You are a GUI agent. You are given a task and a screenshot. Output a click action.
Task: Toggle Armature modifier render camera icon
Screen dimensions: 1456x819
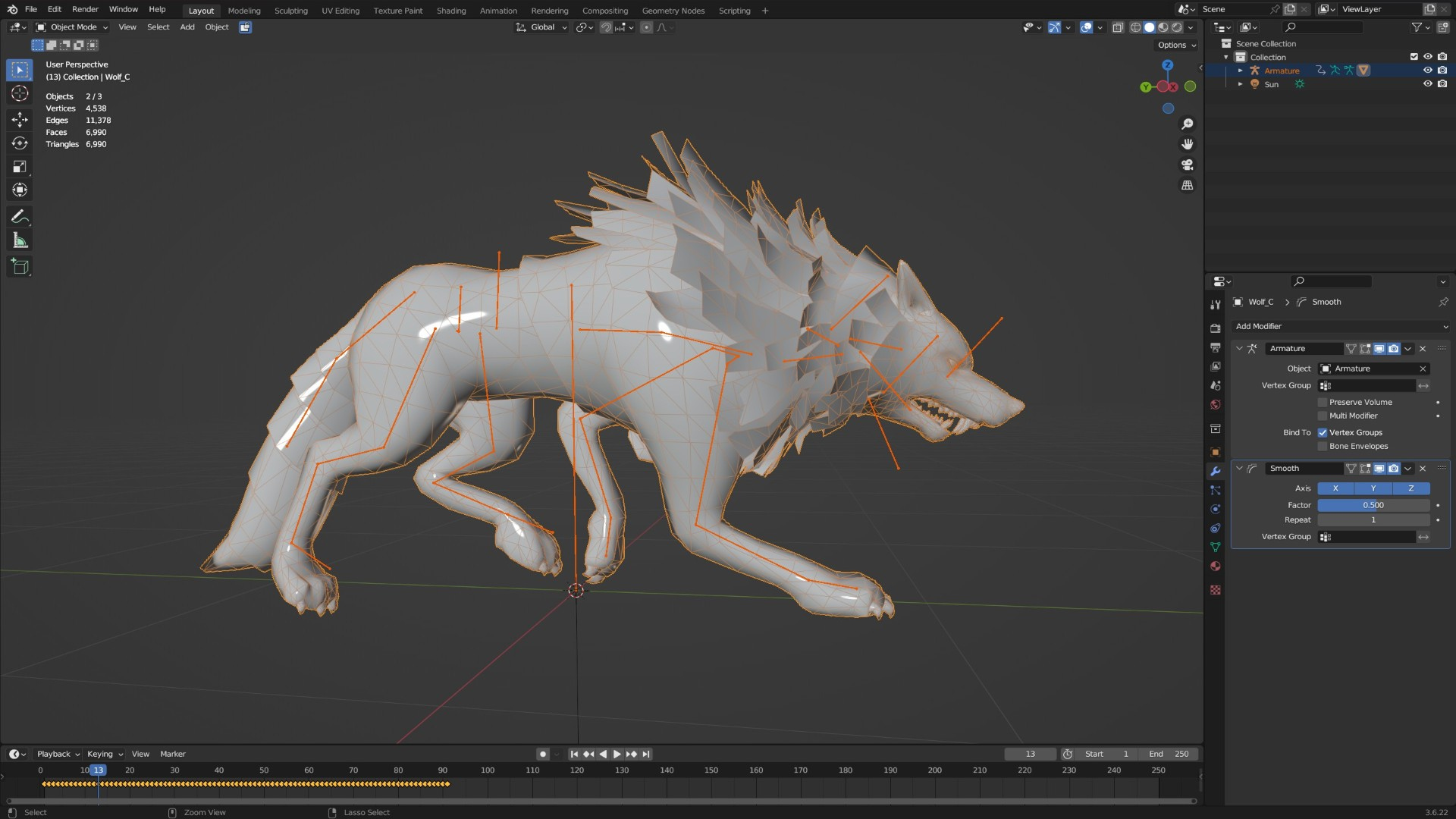(1393, 349)
